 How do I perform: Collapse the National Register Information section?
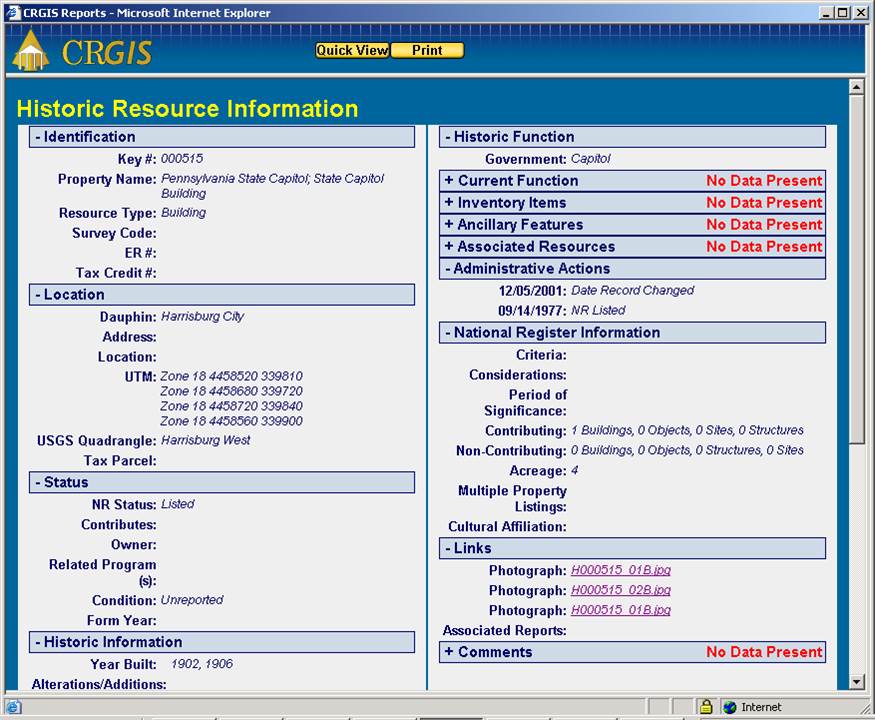(x=632, y=333)
